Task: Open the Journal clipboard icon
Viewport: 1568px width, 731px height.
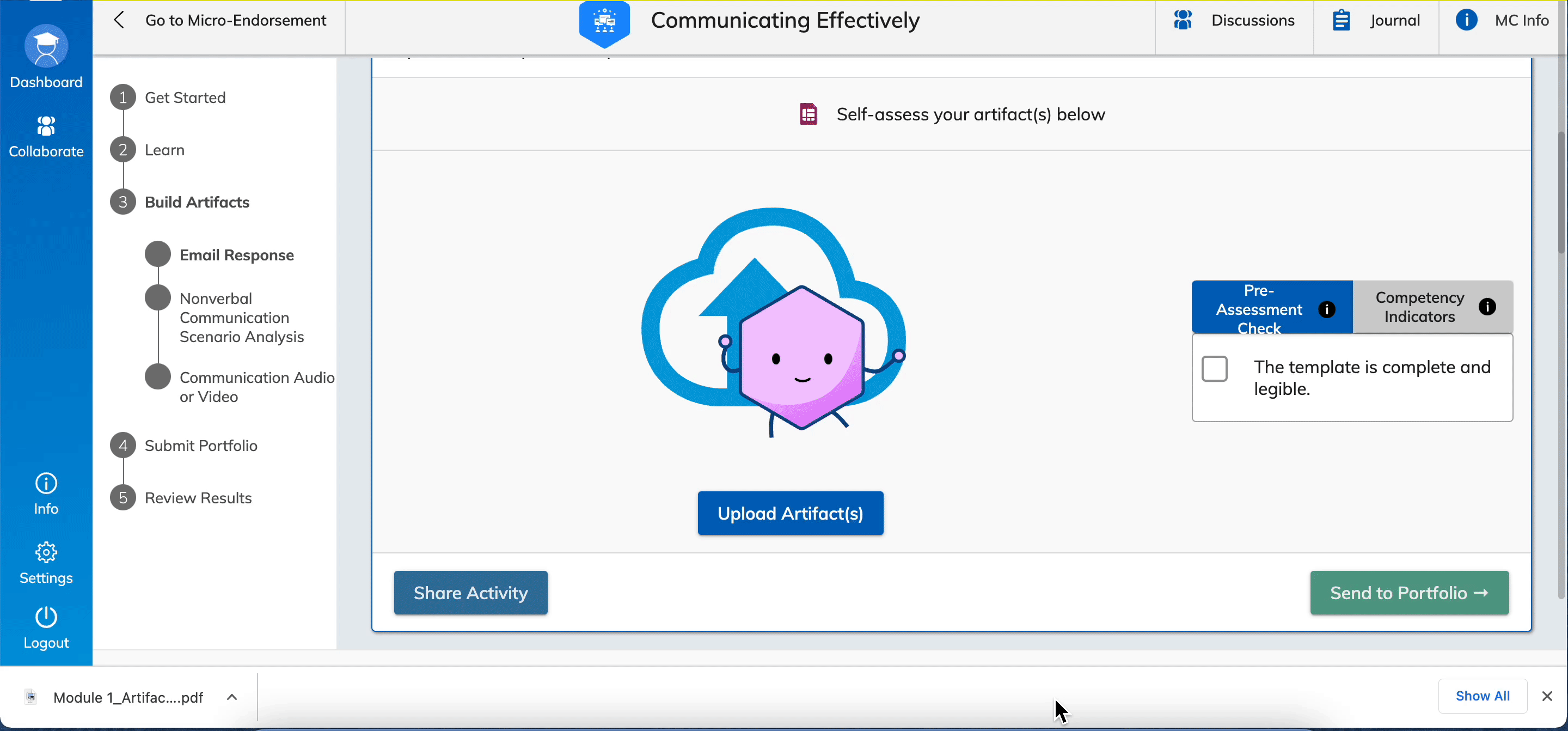Action: pos(1342,20)
